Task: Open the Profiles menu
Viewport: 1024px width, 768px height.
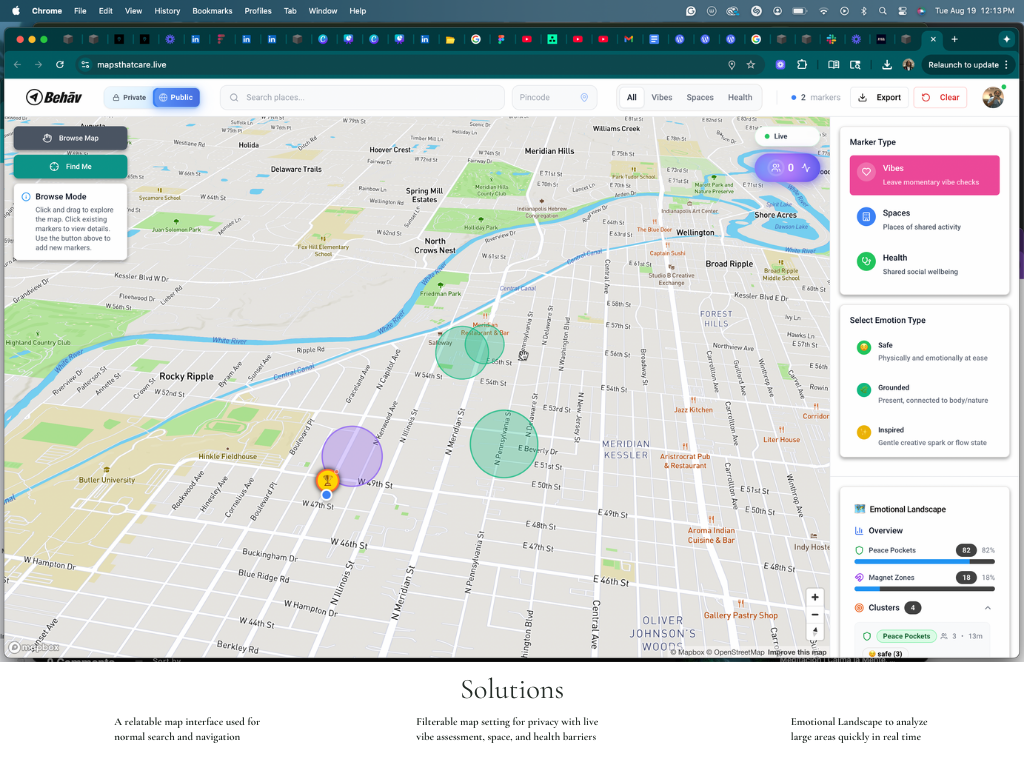Action: [x=258, y=10]
